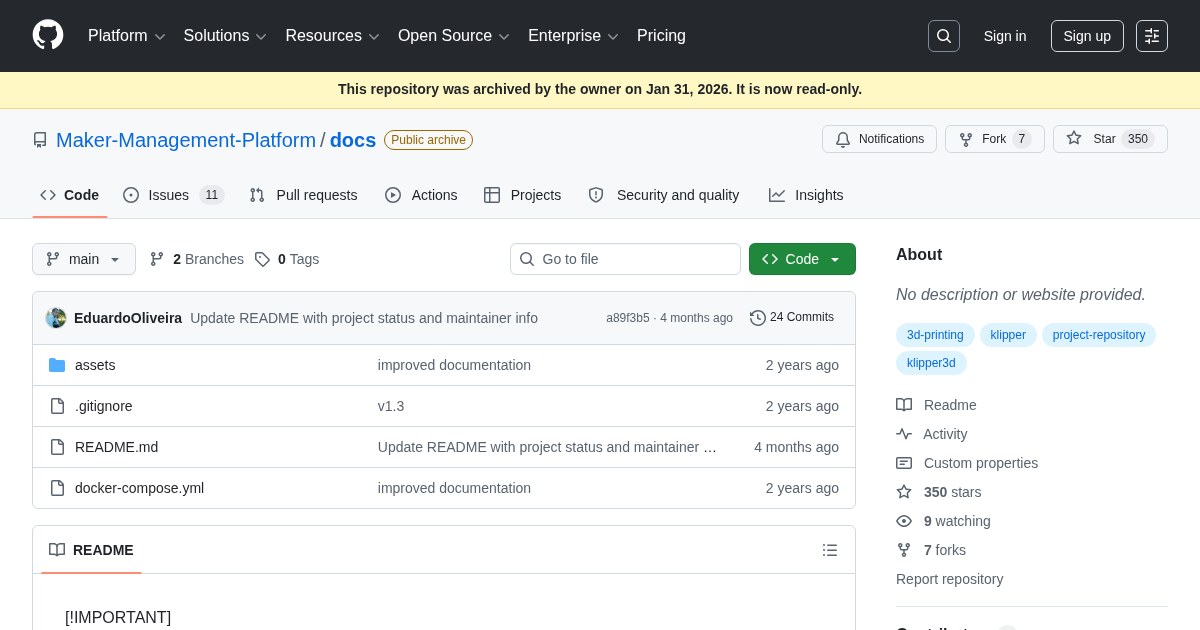The width and height of the screenshot is (1200, 630).
Task: Focus the Go to file search field
Action: 625,259
